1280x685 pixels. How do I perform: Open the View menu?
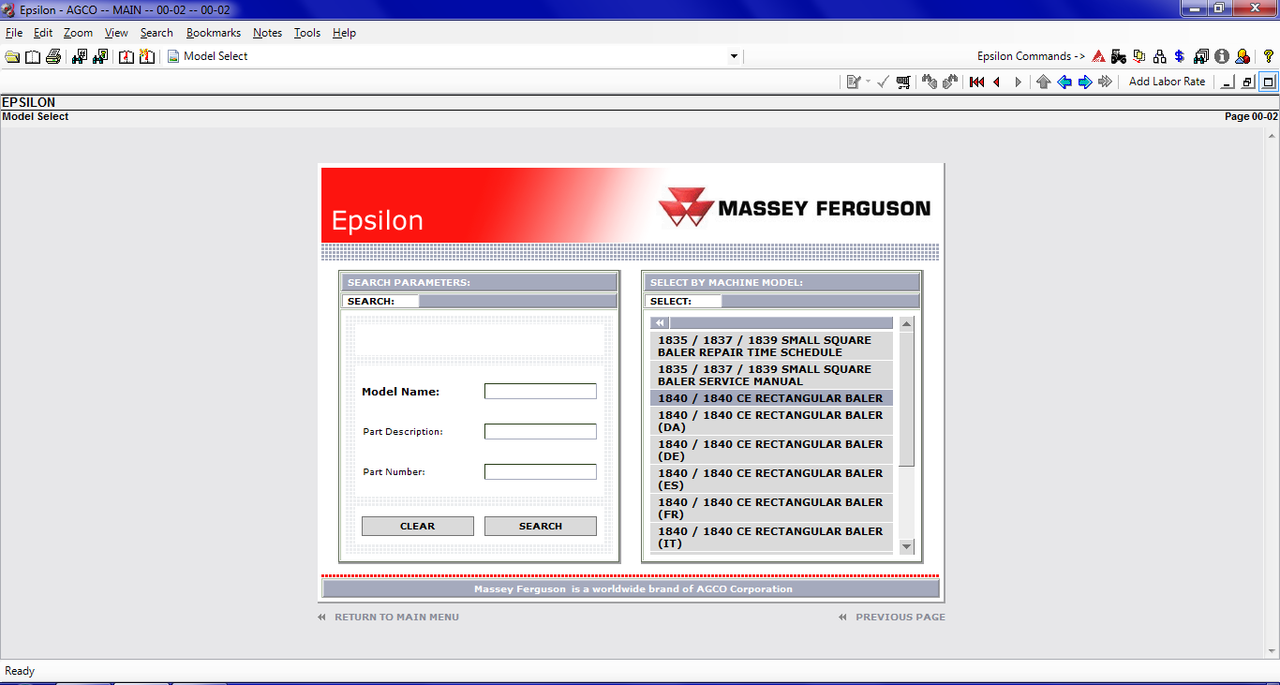(x=116, y=33)
